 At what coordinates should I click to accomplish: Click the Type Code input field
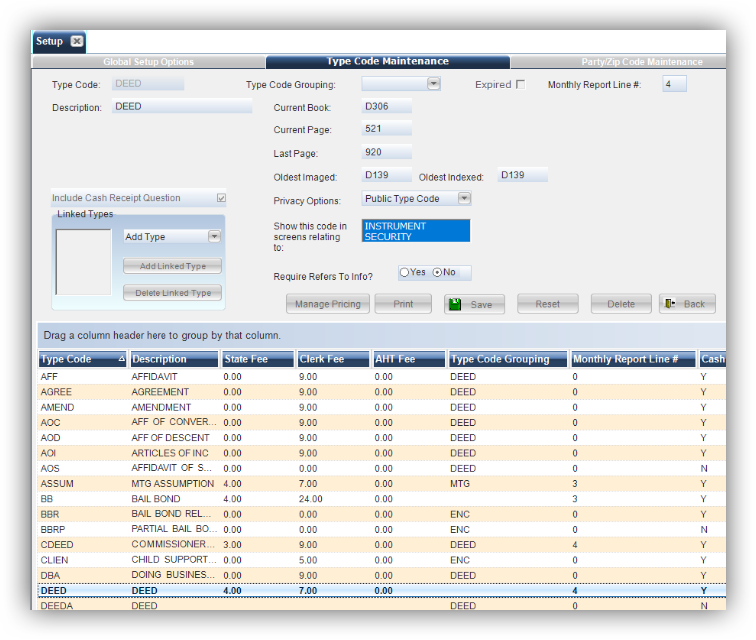pyautogui.click(x=148, y=84)
